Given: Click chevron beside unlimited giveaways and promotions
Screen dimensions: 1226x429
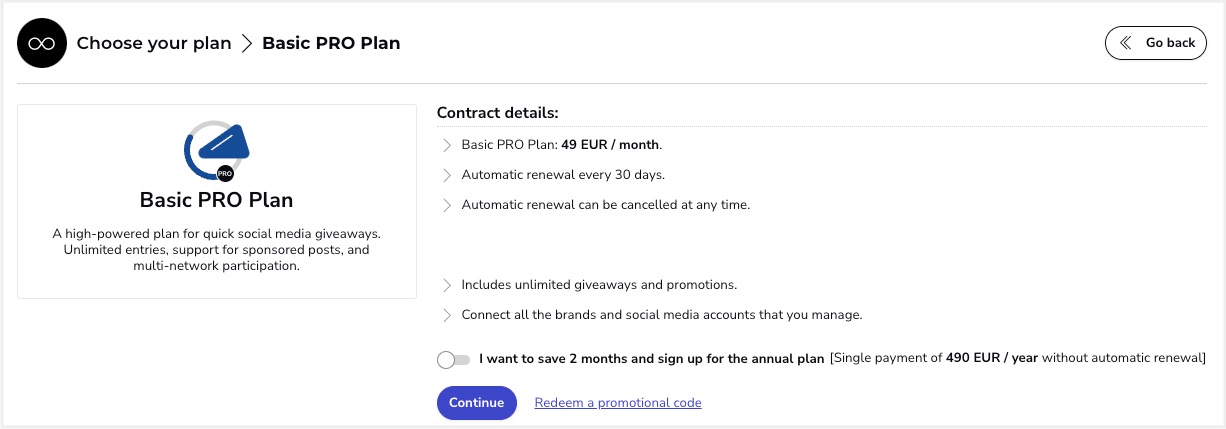Looking at the screenshot, I should [447, 285].
